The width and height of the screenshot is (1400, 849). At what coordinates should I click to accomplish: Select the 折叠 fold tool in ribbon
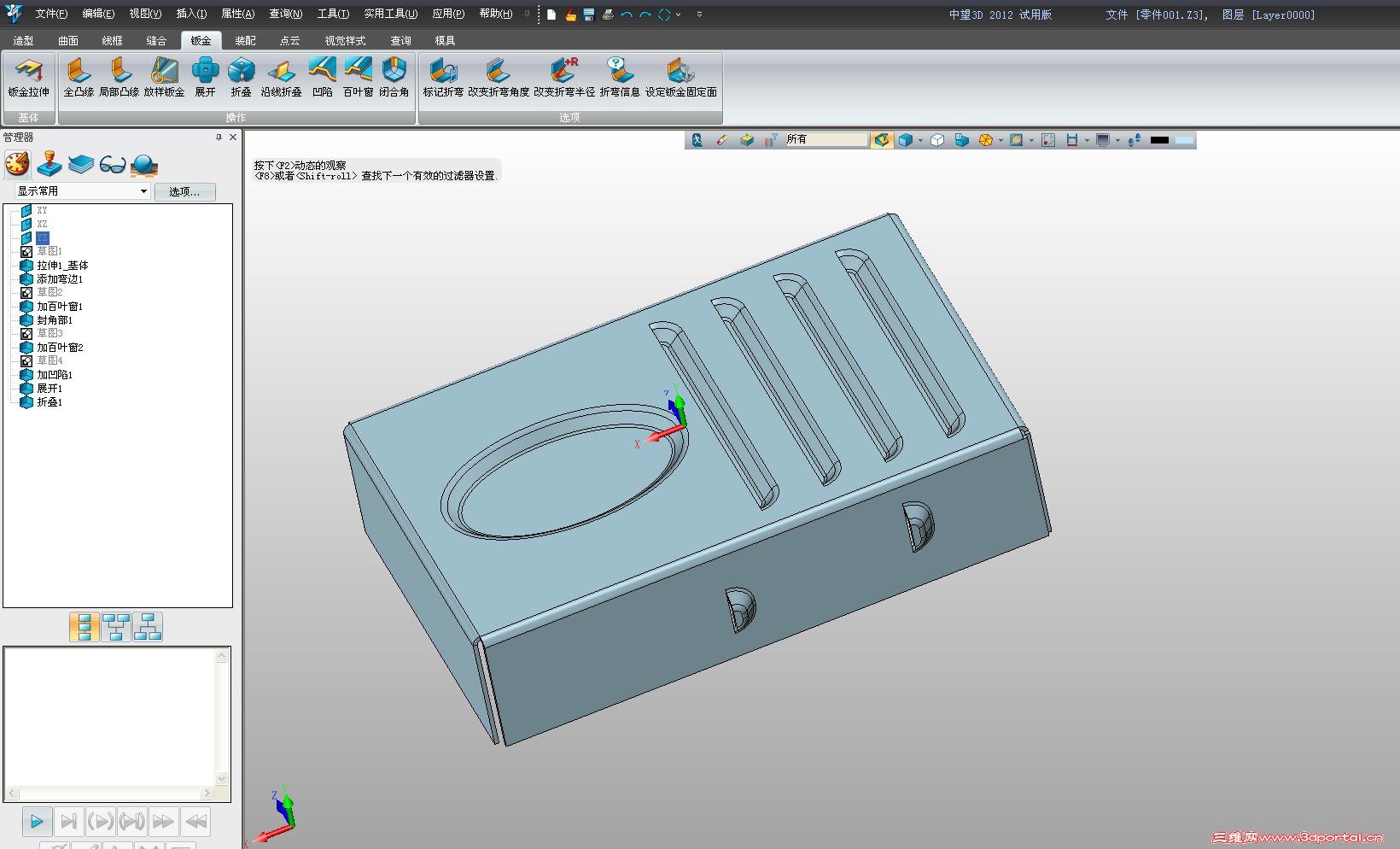click(241, 79)
